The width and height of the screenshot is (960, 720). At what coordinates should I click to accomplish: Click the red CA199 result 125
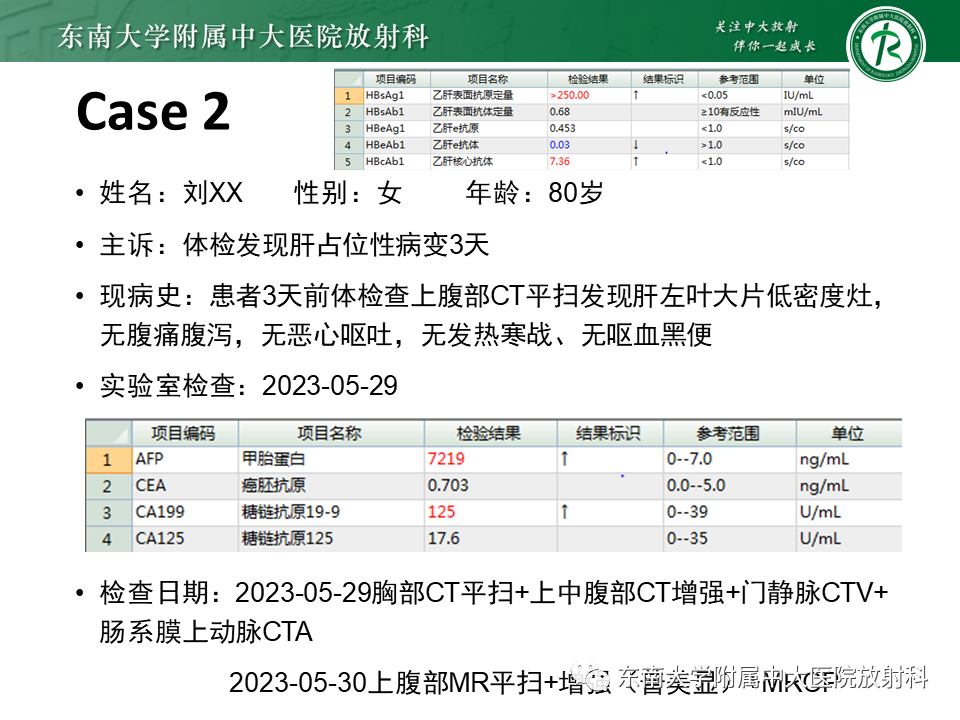pyautogui.click(x=441, y=512)
